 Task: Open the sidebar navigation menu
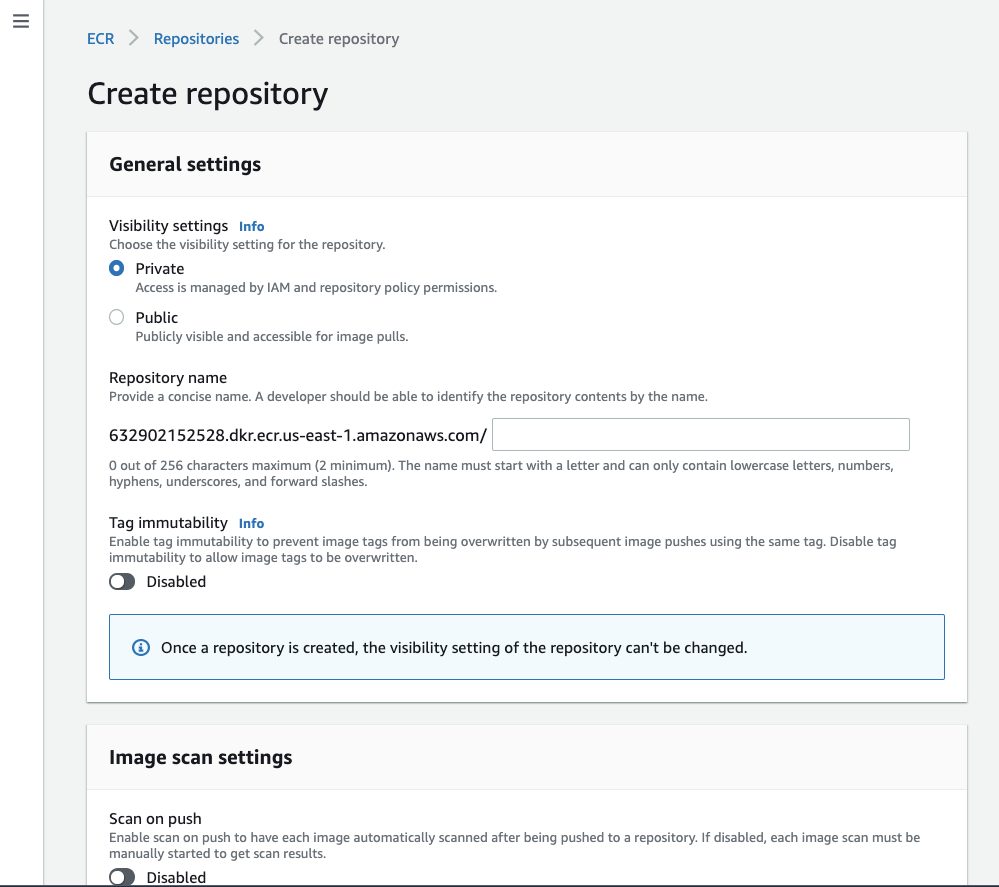tap(21, 20)
